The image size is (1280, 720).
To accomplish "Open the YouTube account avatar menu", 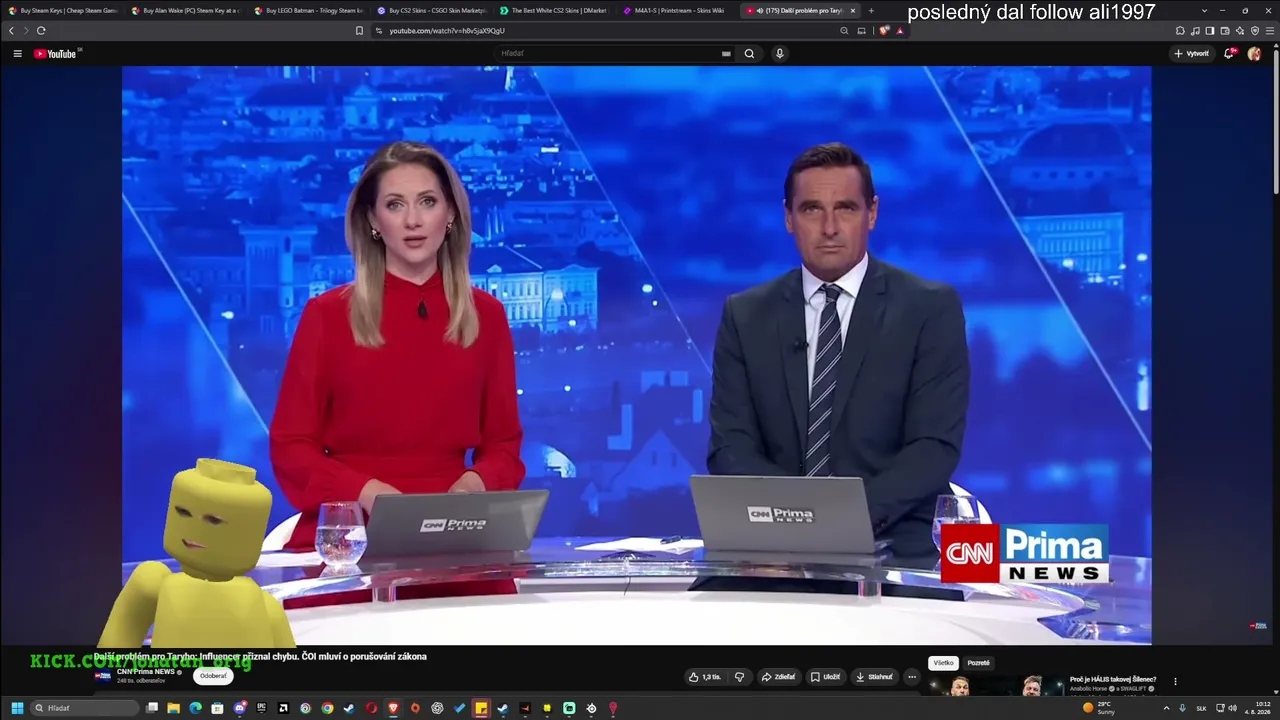I will point(1255,54).
